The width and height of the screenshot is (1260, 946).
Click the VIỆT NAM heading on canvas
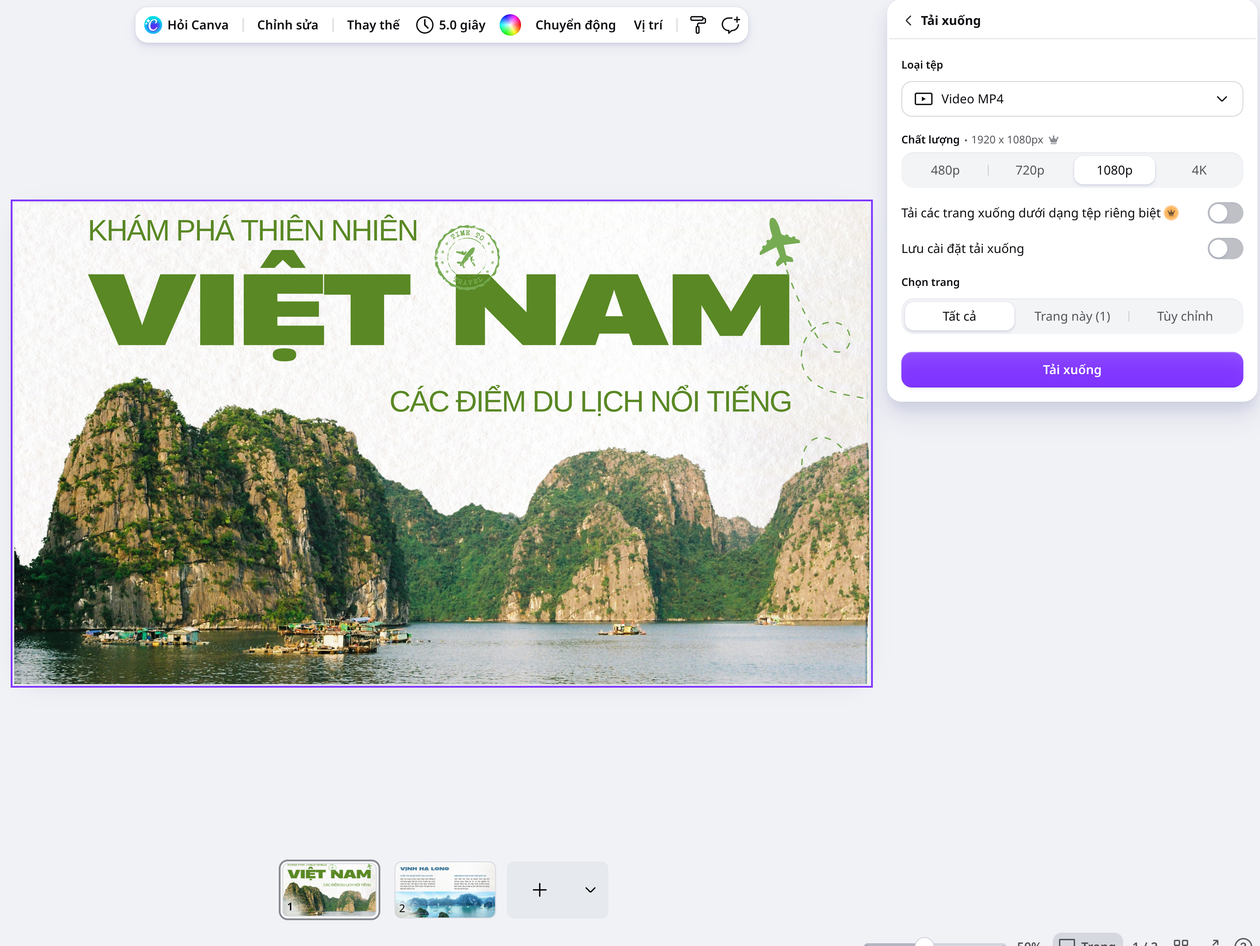pos(440,312)
